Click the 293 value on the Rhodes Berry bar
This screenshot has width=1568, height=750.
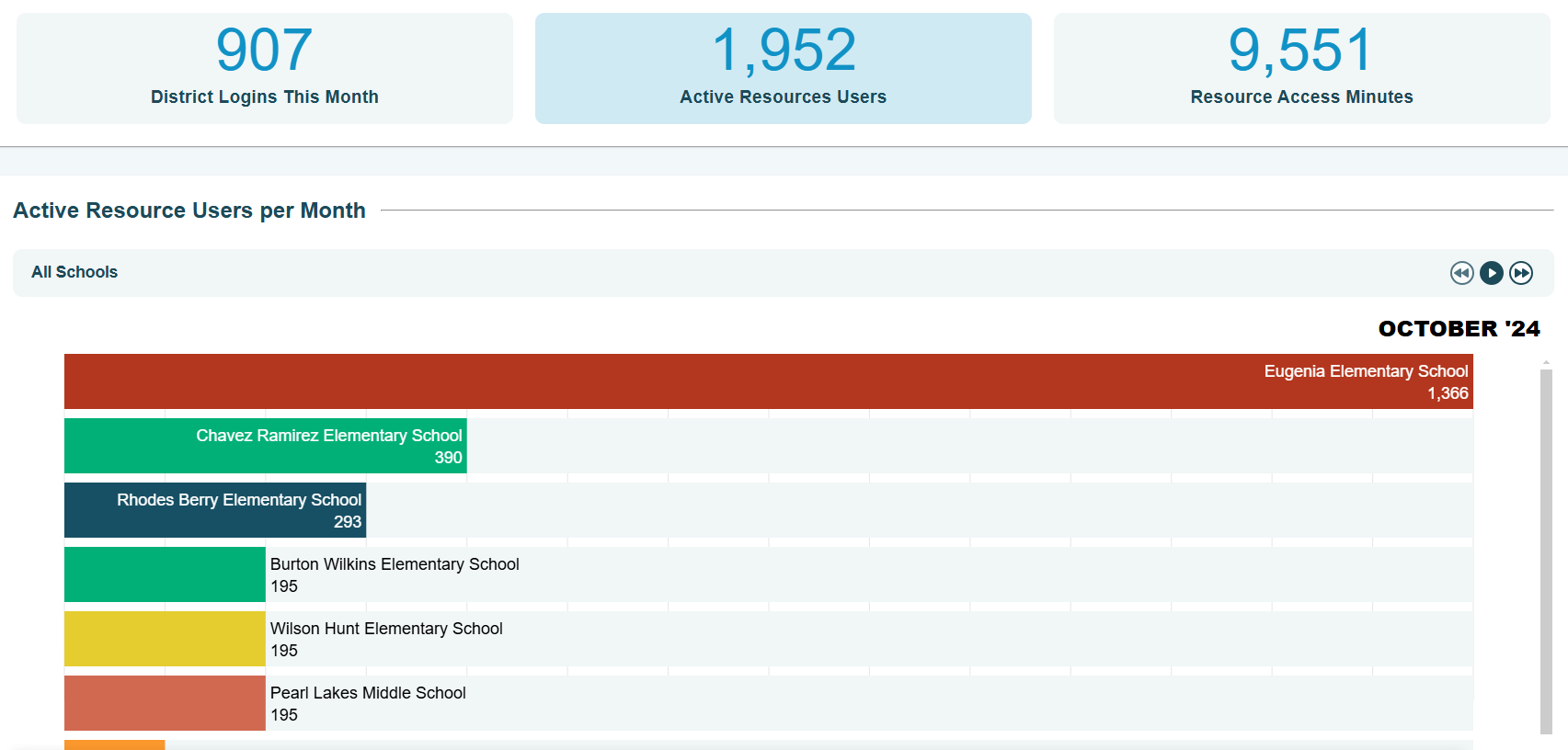click(348, 522)
